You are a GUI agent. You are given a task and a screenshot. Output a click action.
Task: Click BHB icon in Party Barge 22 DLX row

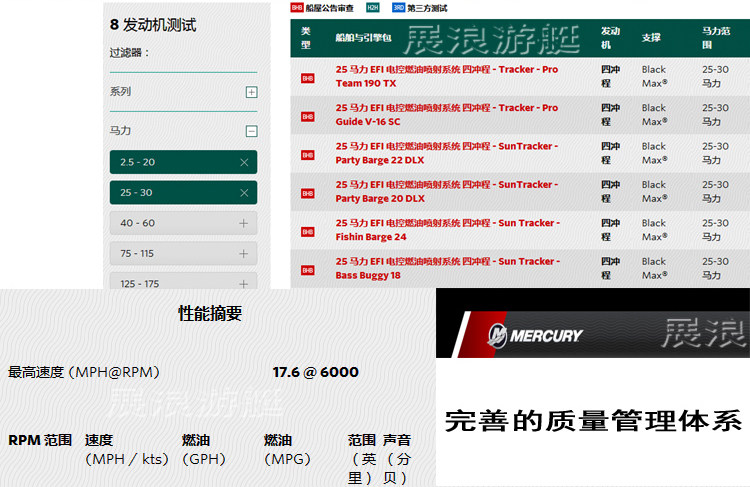[x=308, y=155]
